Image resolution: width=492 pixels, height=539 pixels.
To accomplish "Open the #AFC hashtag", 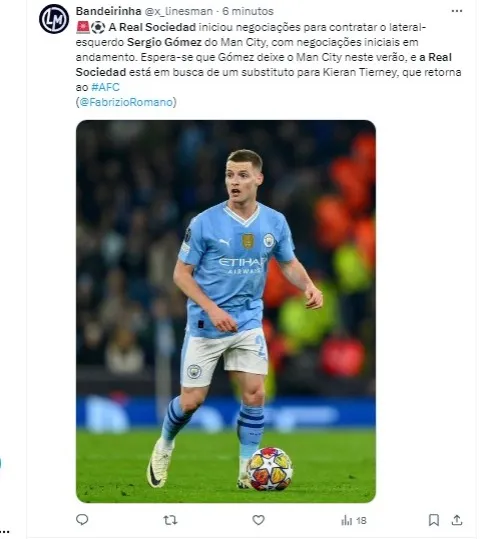I will [105, 87].
